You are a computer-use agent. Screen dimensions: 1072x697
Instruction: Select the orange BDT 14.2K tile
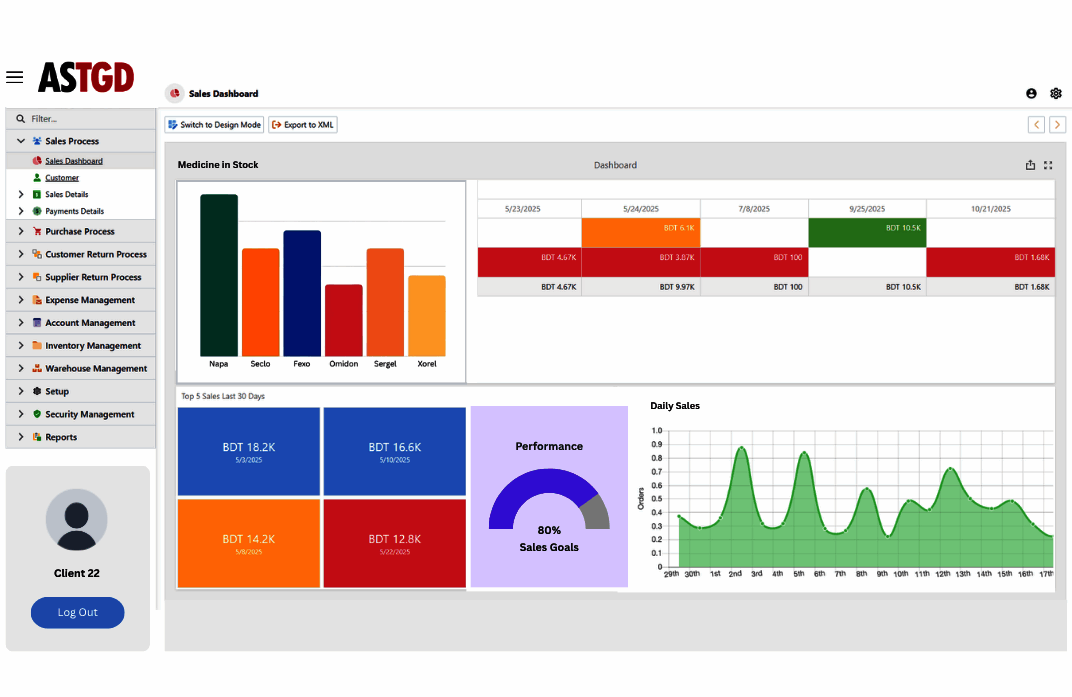[249, 543]
